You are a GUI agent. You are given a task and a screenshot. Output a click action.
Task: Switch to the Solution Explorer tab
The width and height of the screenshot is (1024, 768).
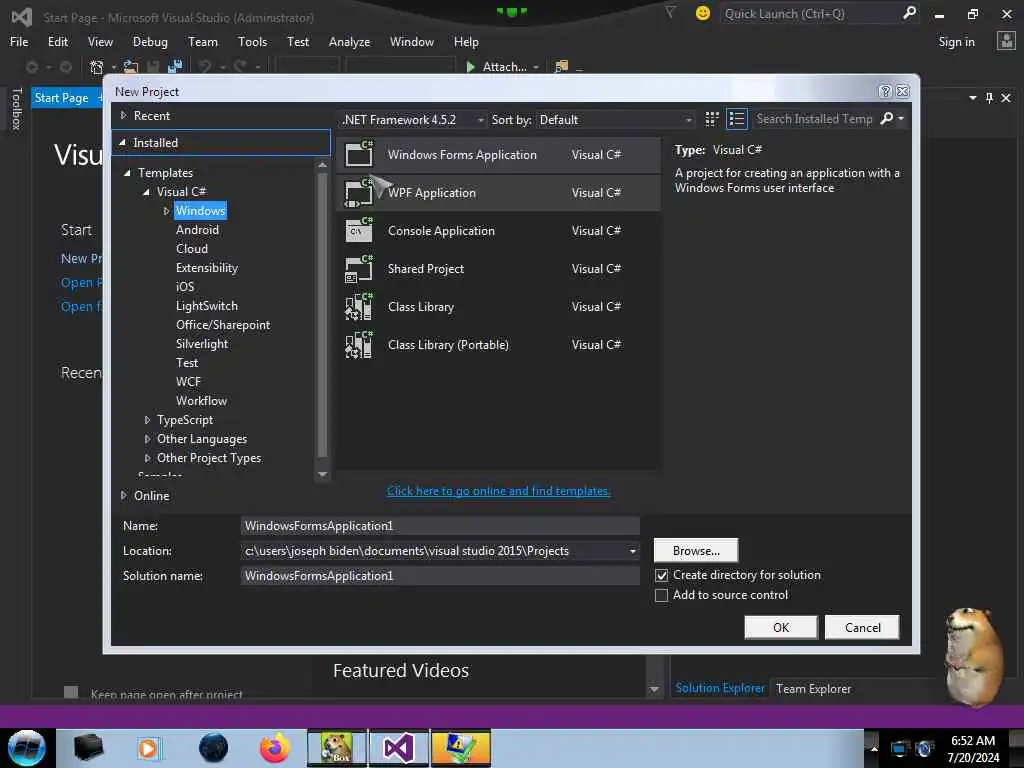tap(720, 688)
